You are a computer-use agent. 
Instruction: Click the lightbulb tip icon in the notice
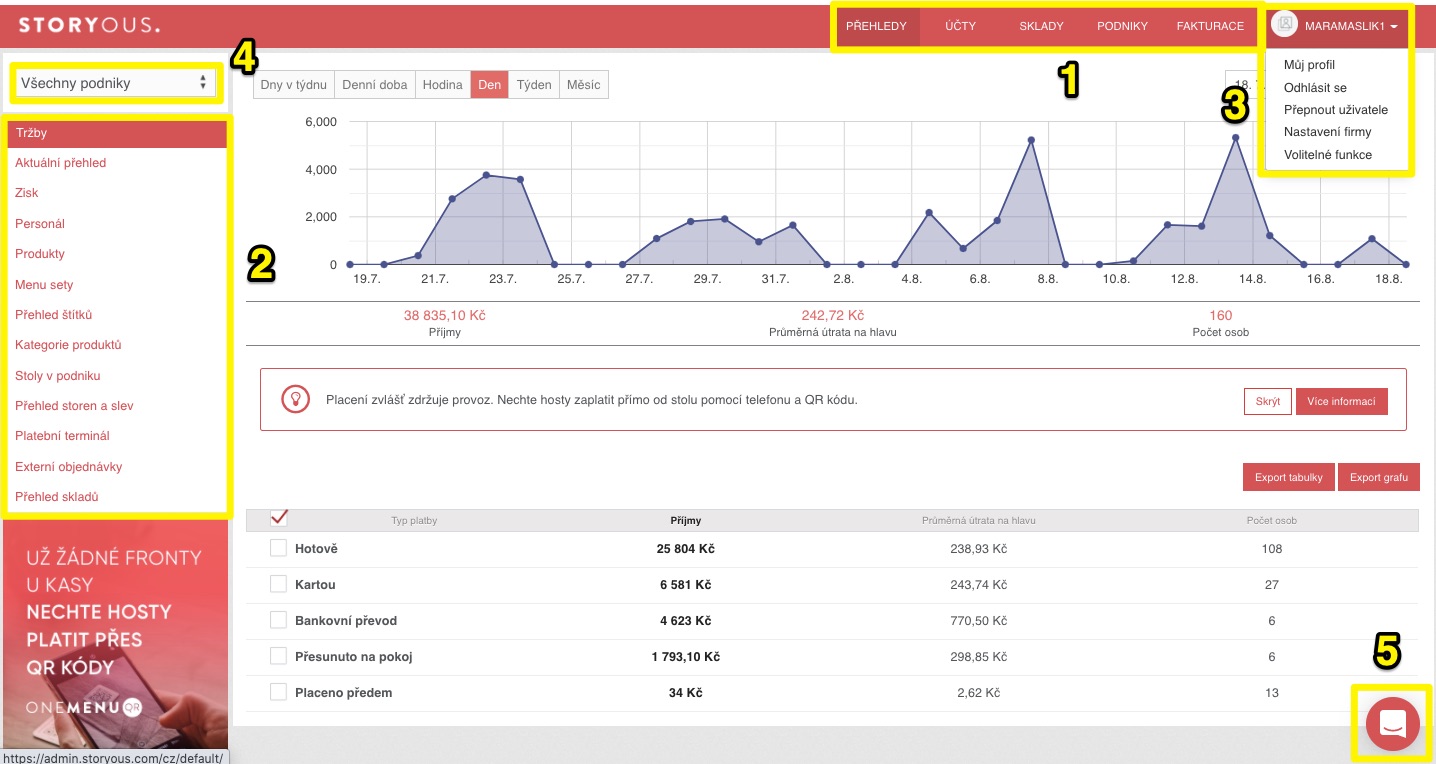point(295,399)
